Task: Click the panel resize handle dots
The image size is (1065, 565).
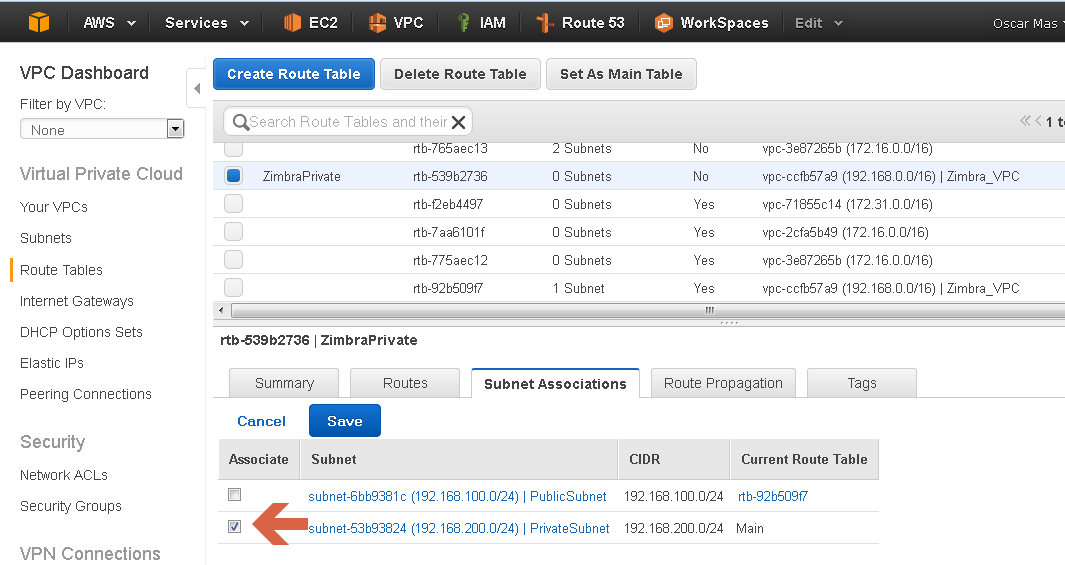Action: (x=729, y=323)
